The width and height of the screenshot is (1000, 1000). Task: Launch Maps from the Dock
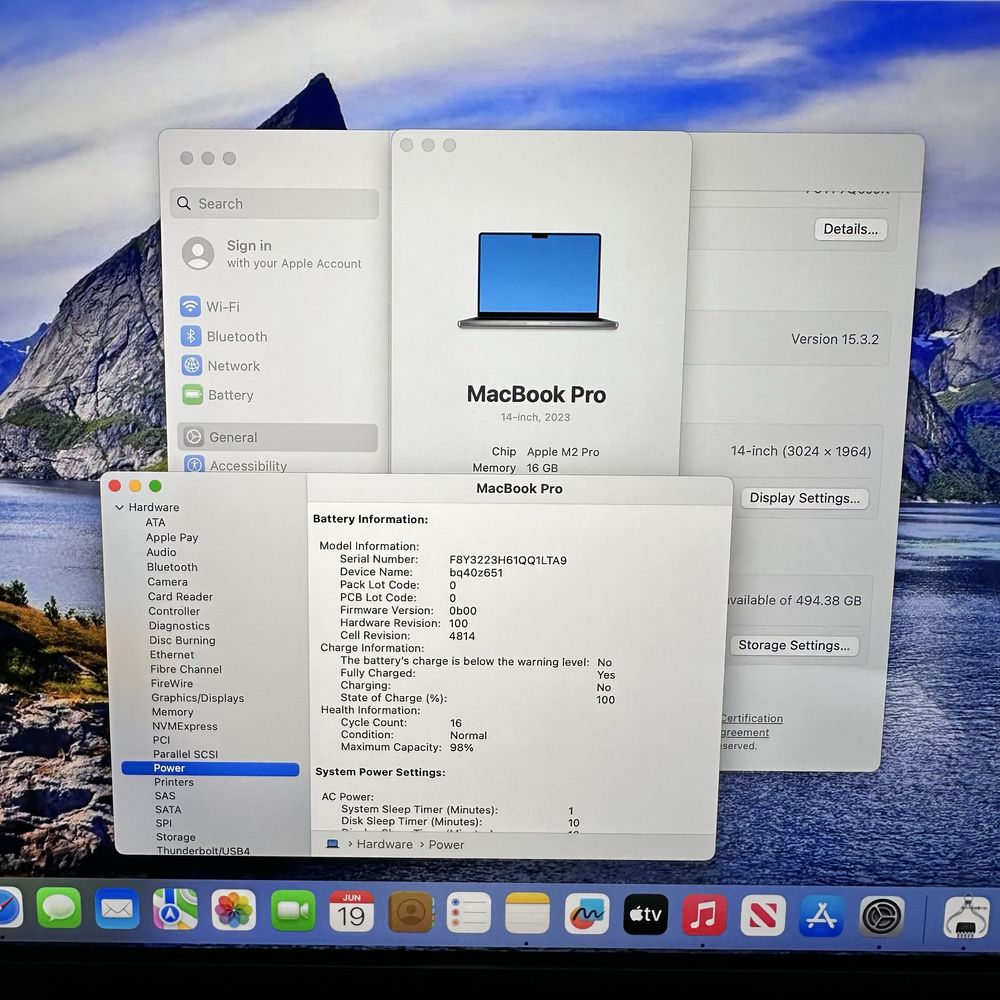pyautogui.click(x=175, y=909)
